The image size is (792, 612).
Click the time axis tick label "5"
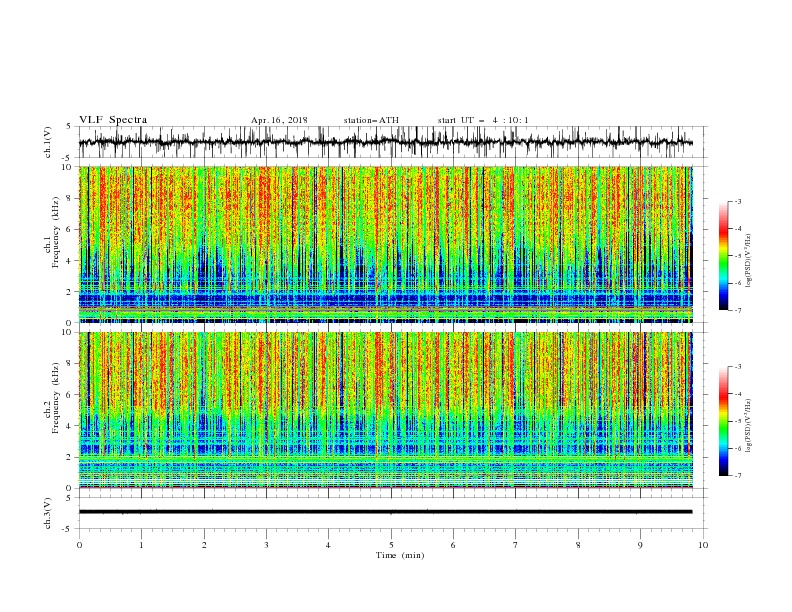pos(391,545)
